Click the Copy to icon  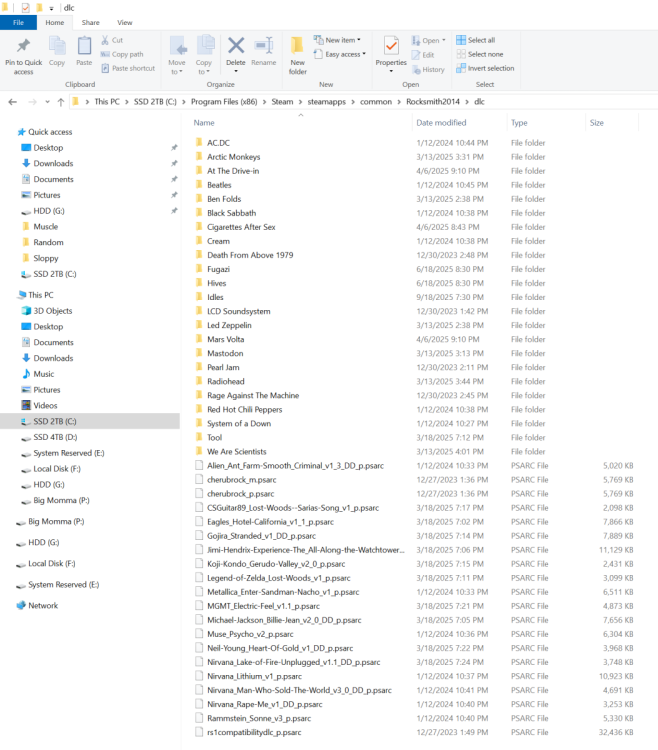[206, 45]
